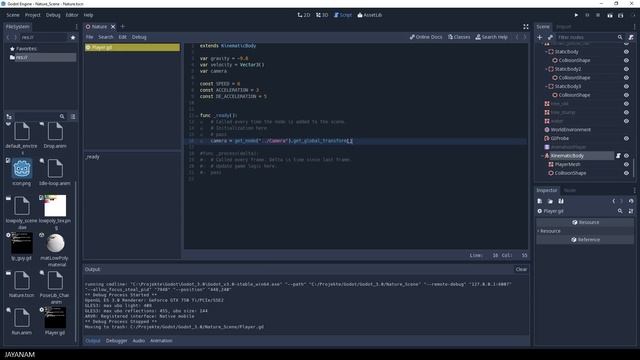Select the PlayerMesh node
640x360 pixels.
pos(567,164)
